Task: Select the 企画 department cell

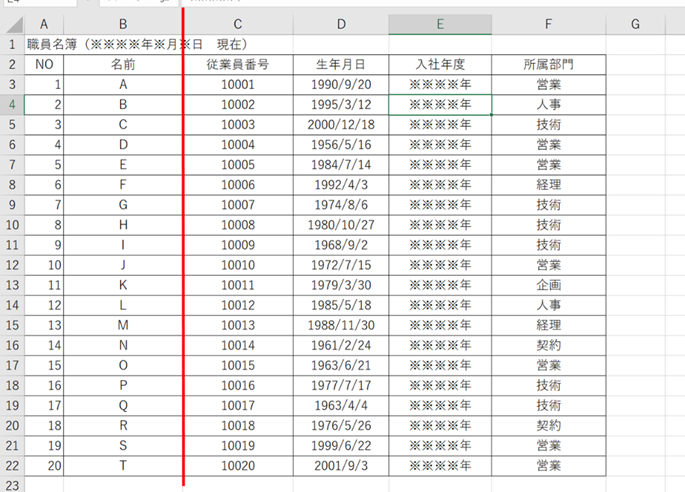Action: point(548,285)
